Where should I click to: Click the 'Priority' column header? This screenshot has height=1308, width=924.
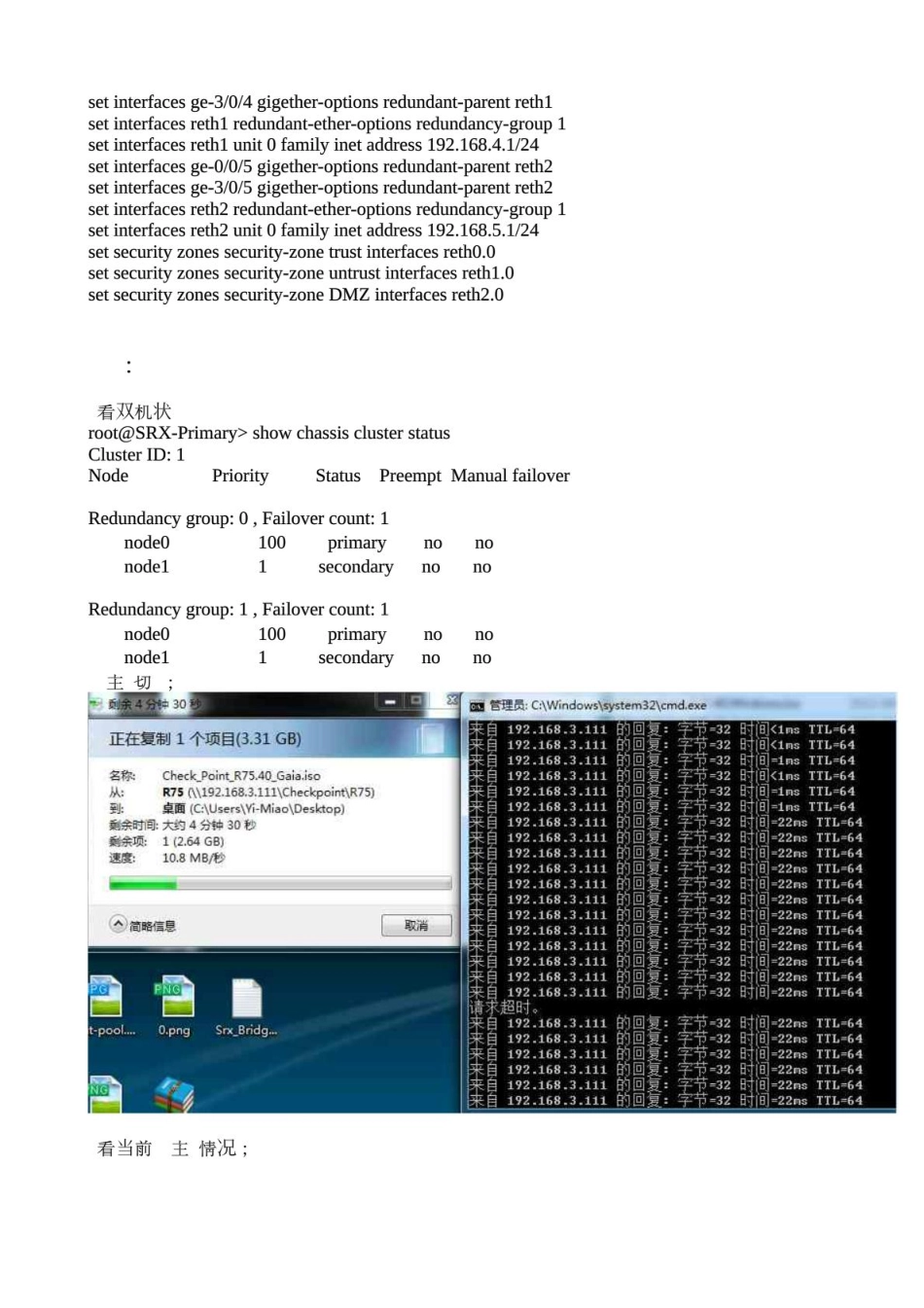click(x=240, y=476)
